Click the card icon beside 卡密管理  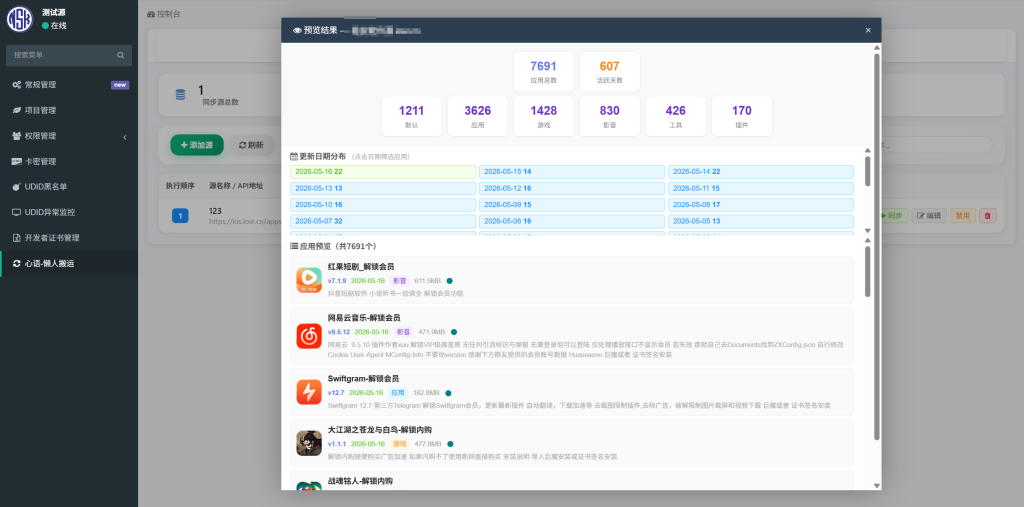[16, 161]
